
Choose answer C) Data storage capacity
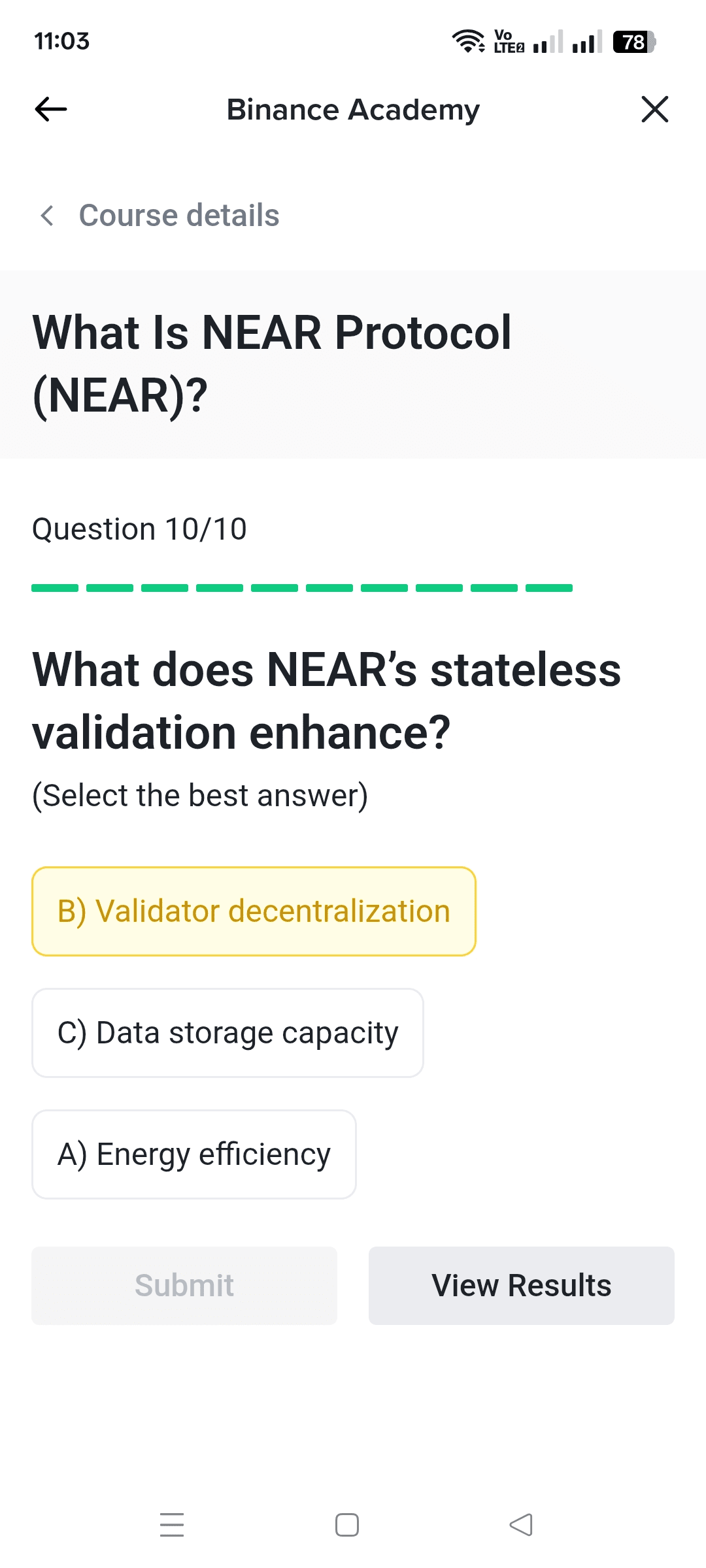[227, 1033]
